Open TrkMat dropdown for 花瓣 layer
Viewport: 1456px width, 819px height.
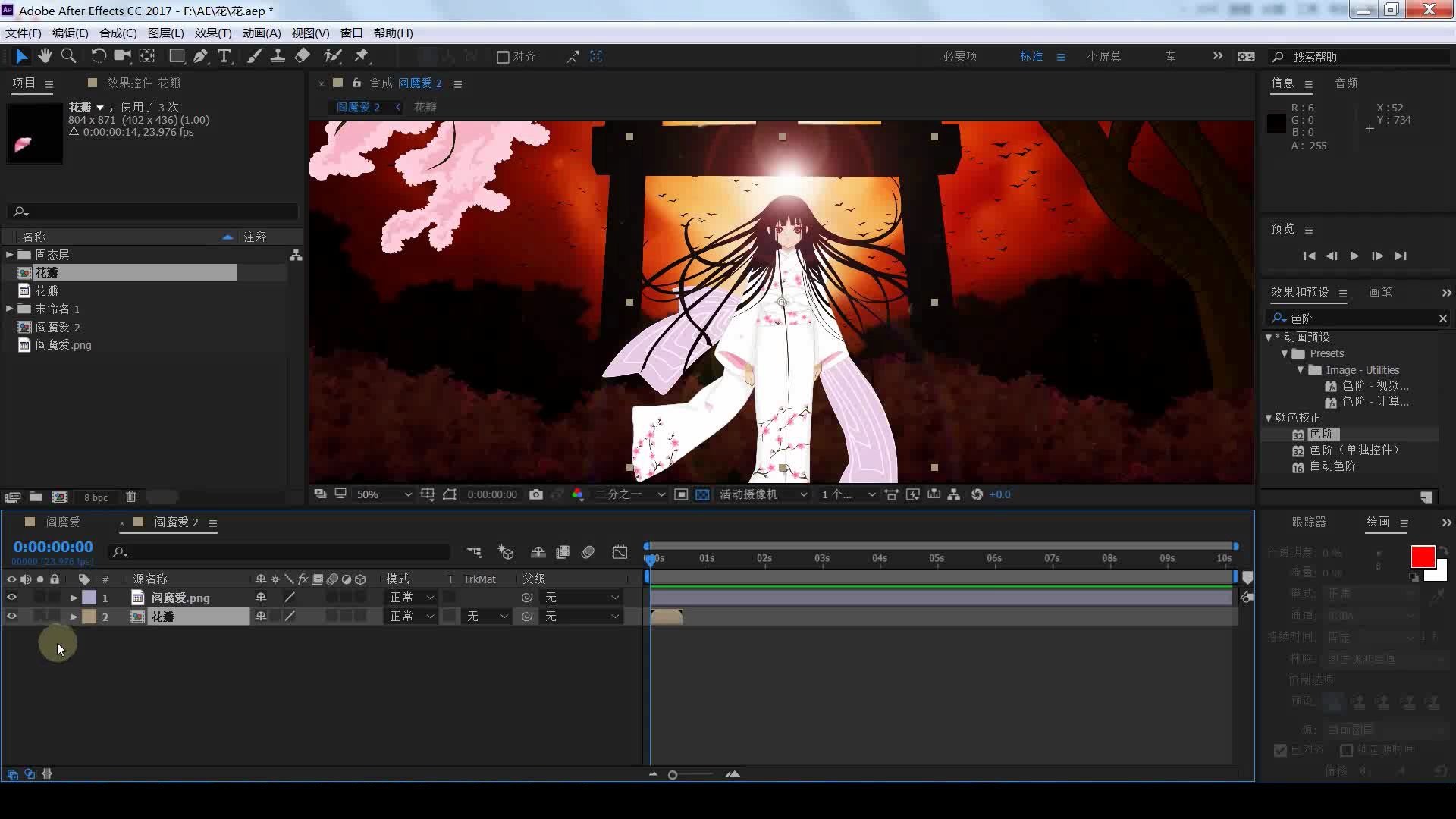[x=485, y=617]
